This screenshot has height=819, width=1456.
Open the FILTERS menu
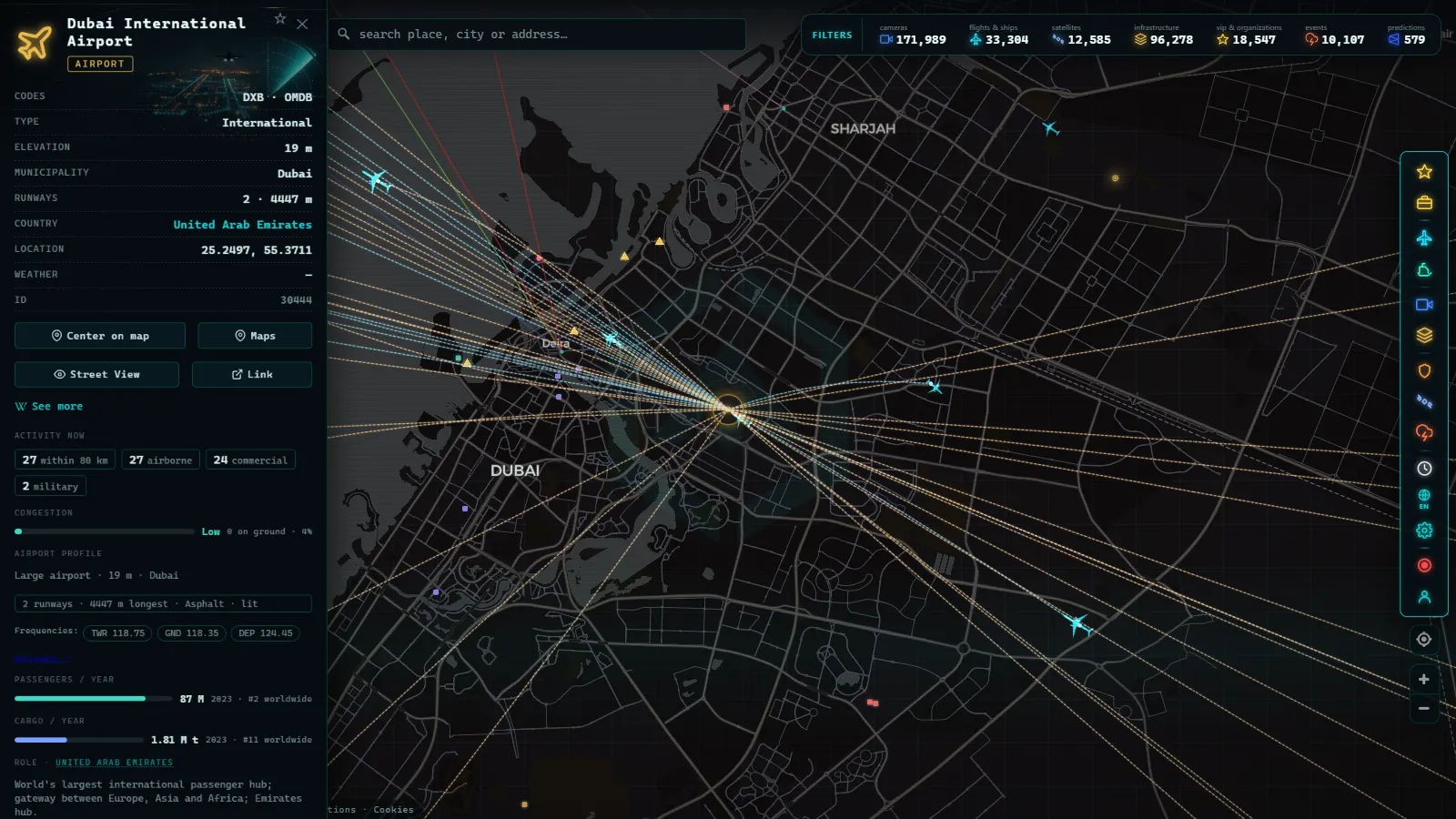click(832, 35)
